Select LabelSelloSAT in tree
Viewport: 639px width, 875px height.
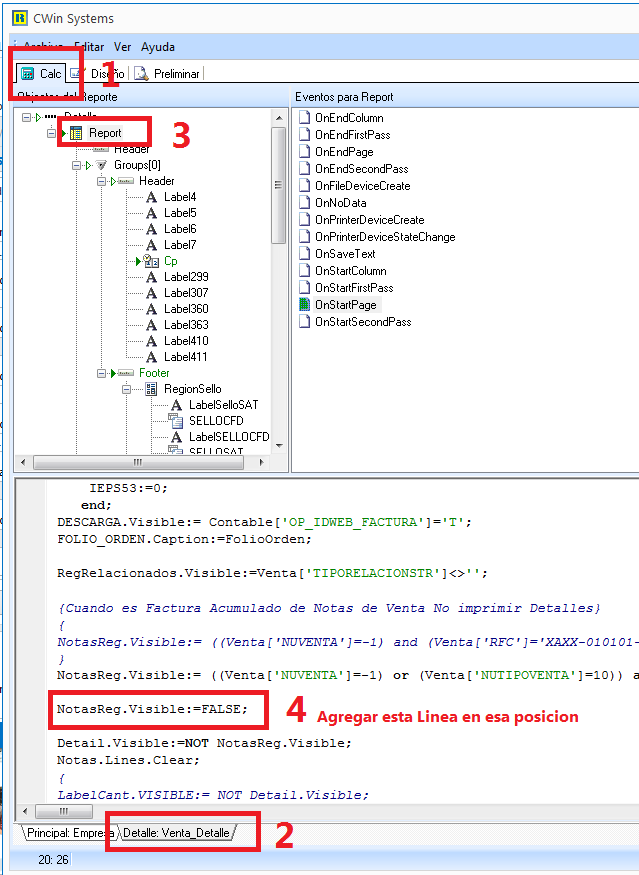pos(223,405)
